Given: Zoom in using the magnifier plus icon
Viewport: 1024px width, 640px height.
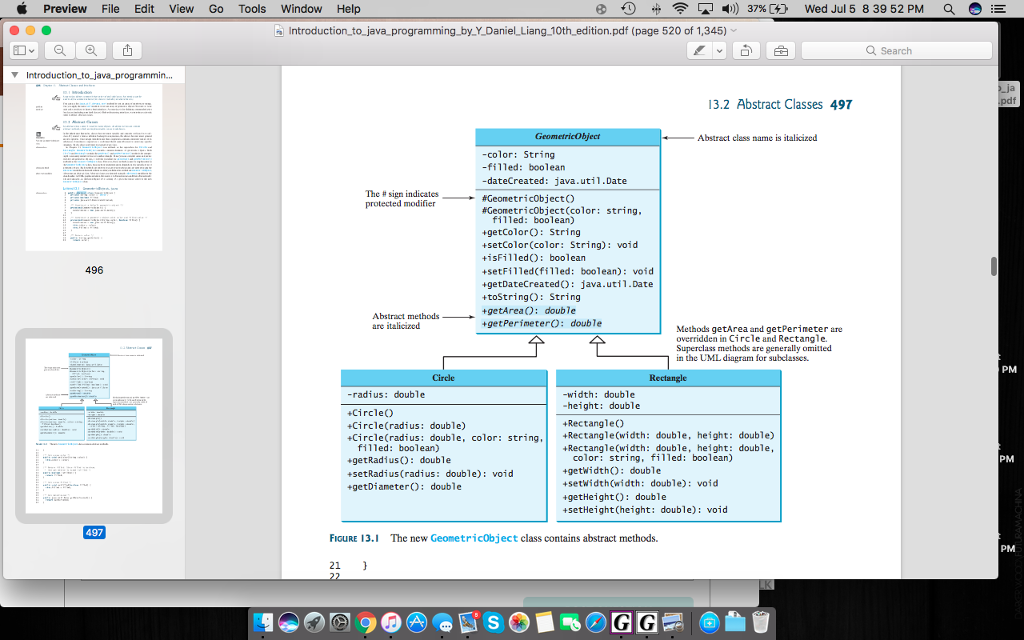Looking at the screenshot, I should 91,50.
